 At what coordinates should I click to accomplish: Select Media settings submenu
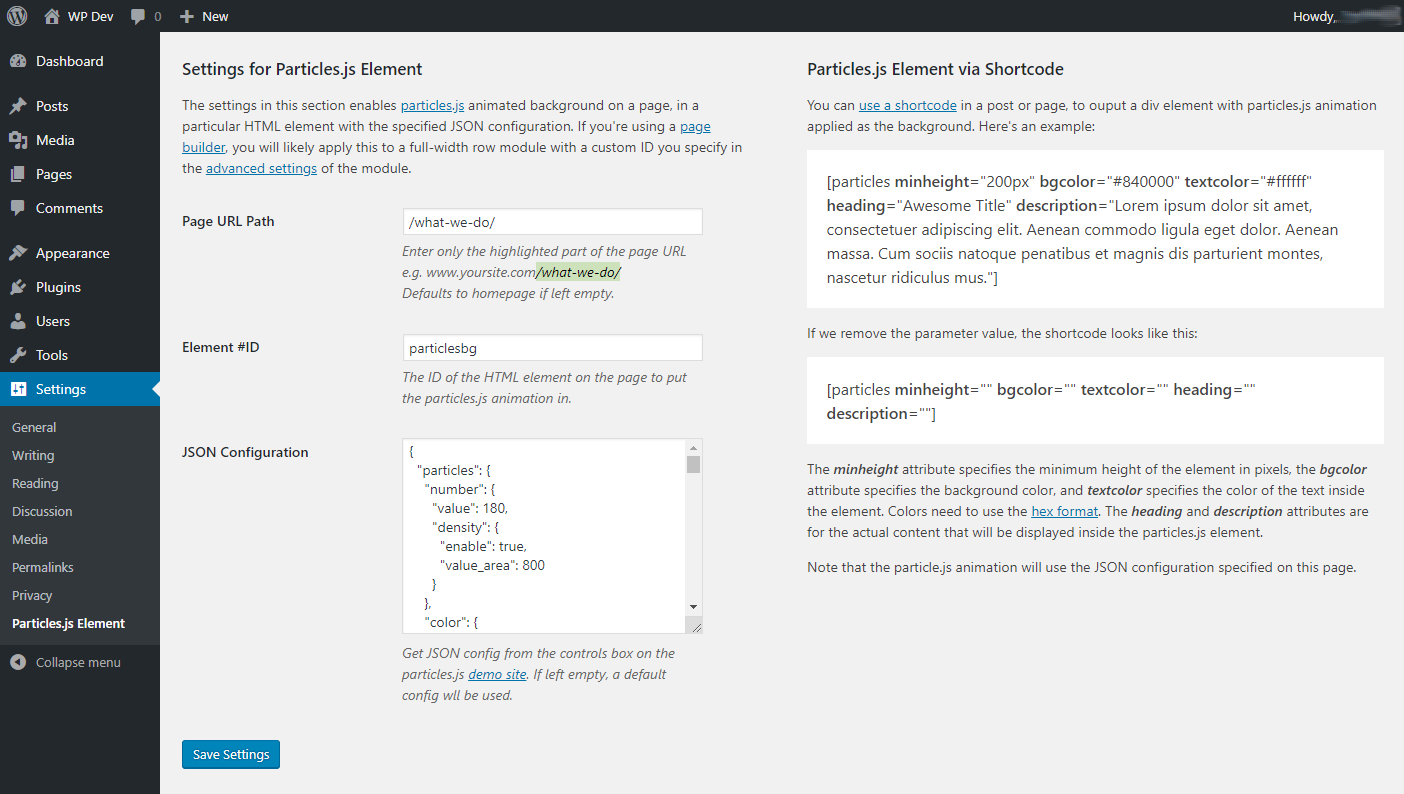(30, 539)
